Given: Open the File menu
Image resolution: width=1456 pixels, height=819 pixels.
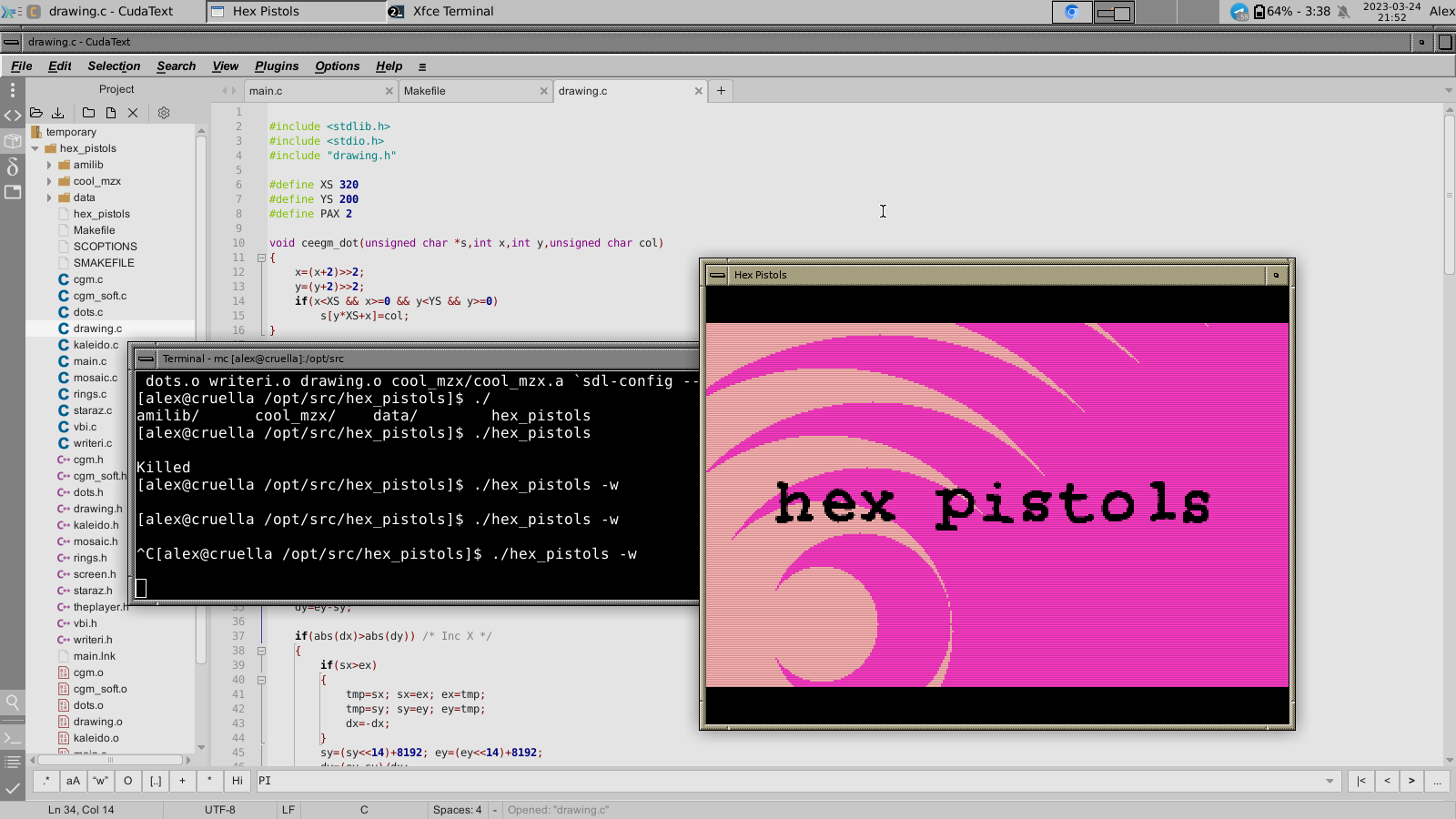Looking at the screenshot, I should coord(21,66).
